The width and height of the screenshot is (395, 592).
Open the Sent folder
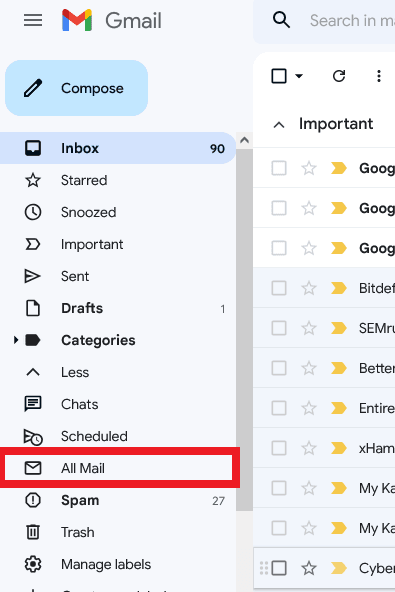pos(117,276)
